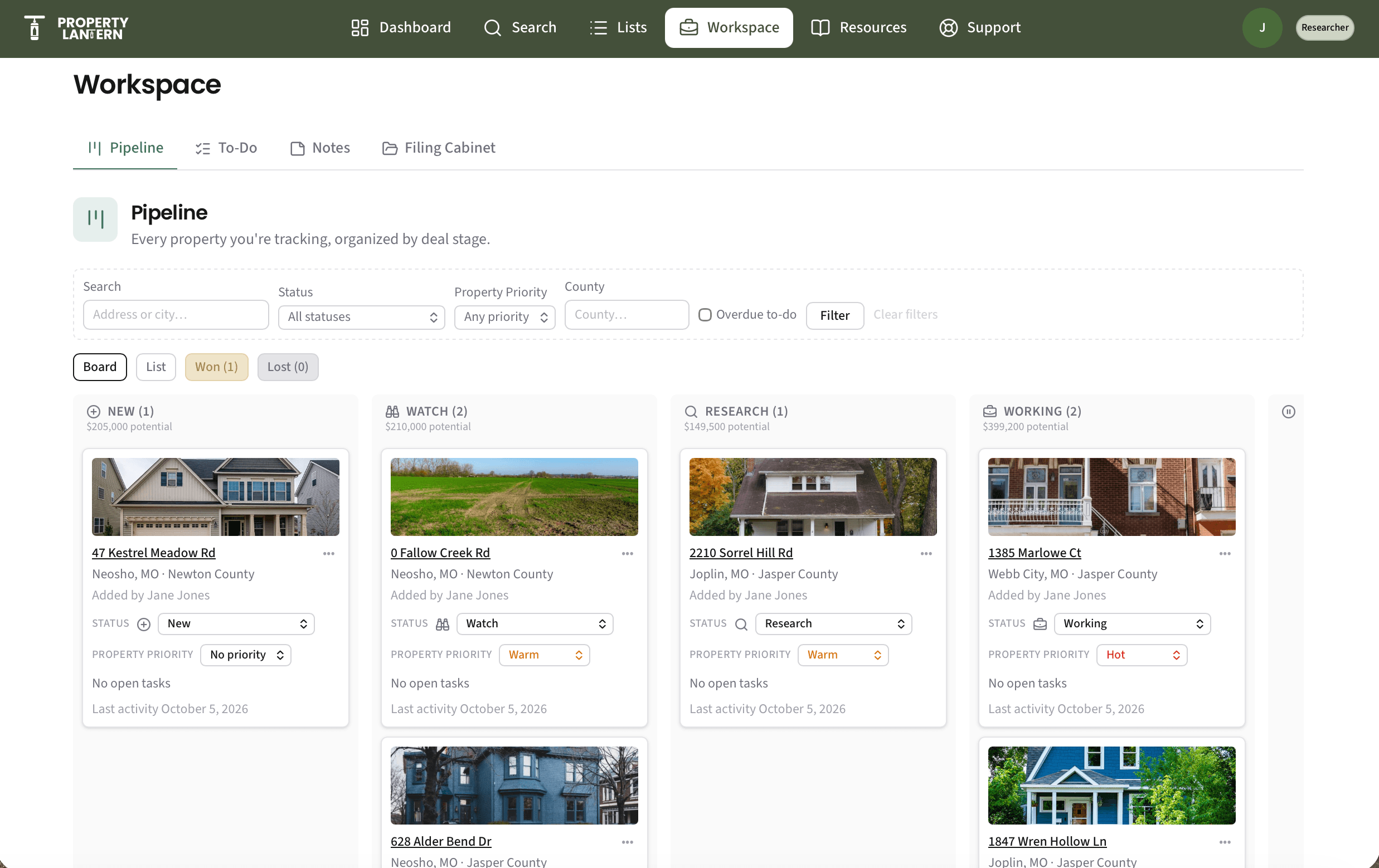Open more options for 1847 Wren Hollow Ln
Viewport: 1379px width, 868px height.
coord(1226,842)
